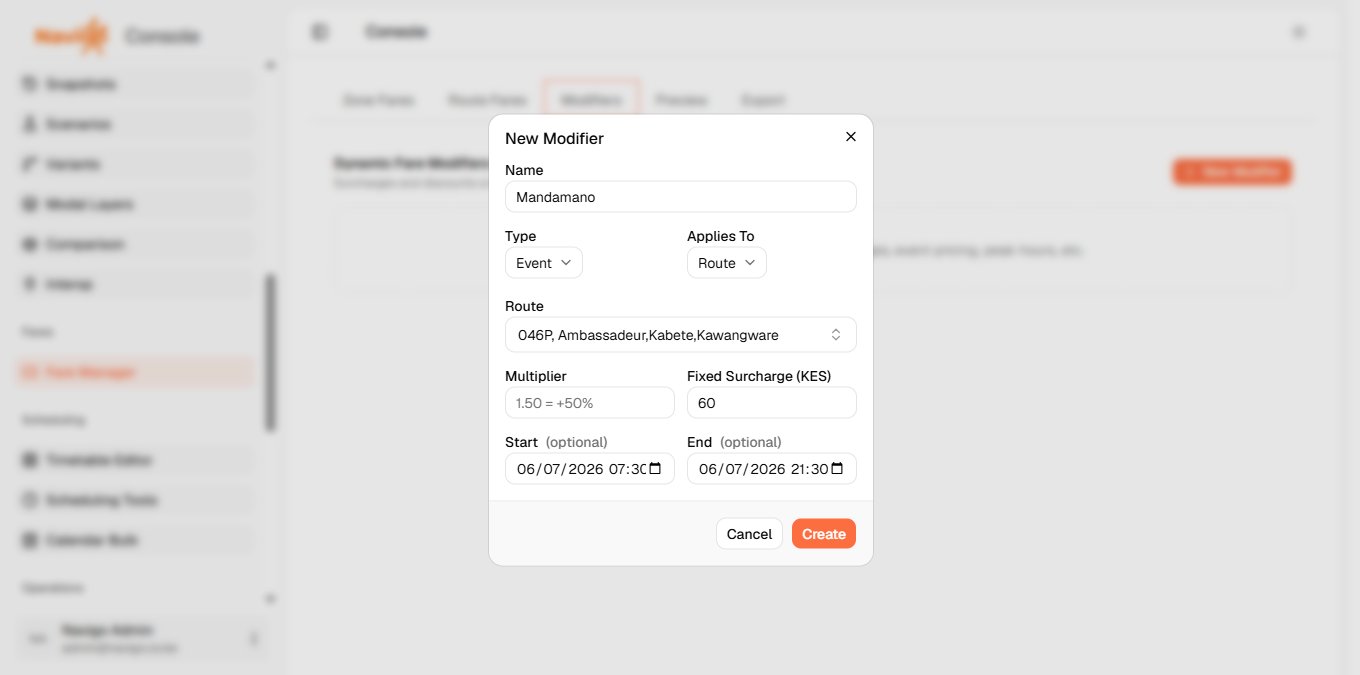Viewport: 1360px width, 675px height.
Task: Click the sidebar vertical scrollbar thumb
Action: [270, 352]
